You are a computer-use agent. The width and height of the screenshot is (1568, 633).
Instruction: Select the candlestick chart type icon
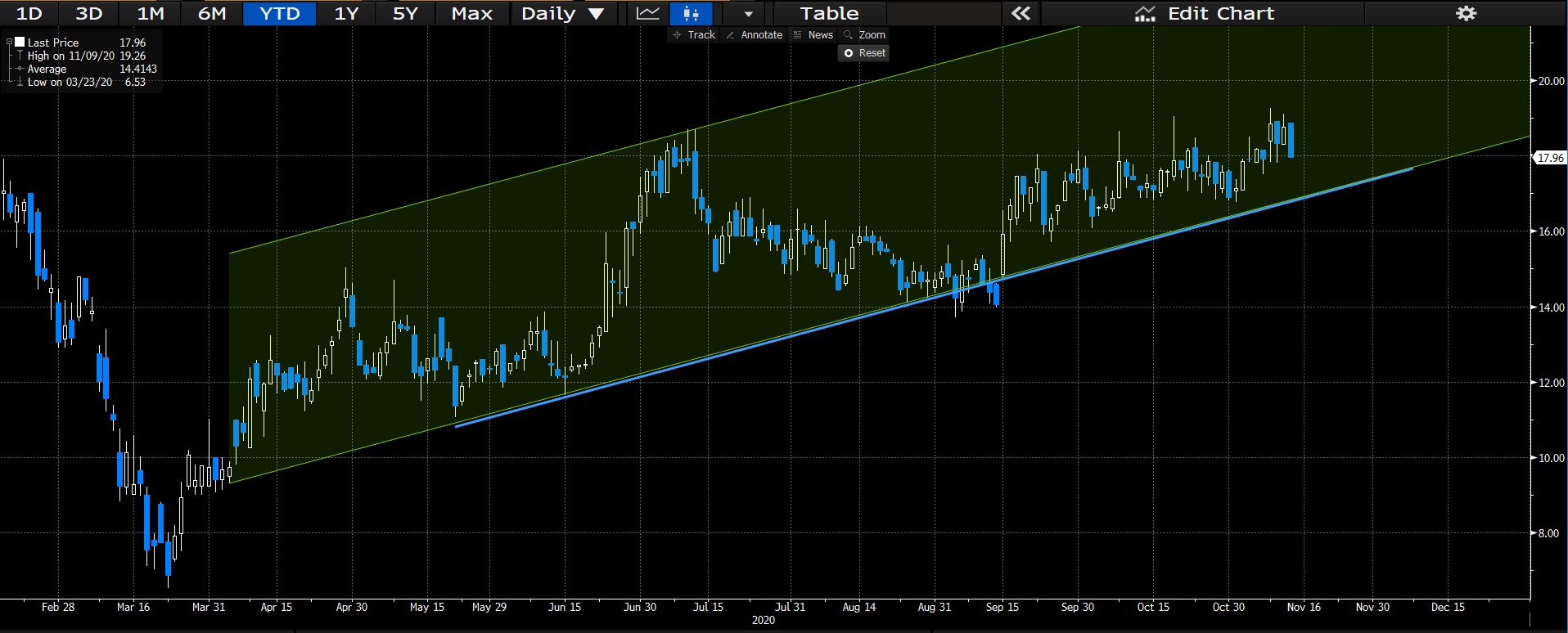click(x=691, y=13)
